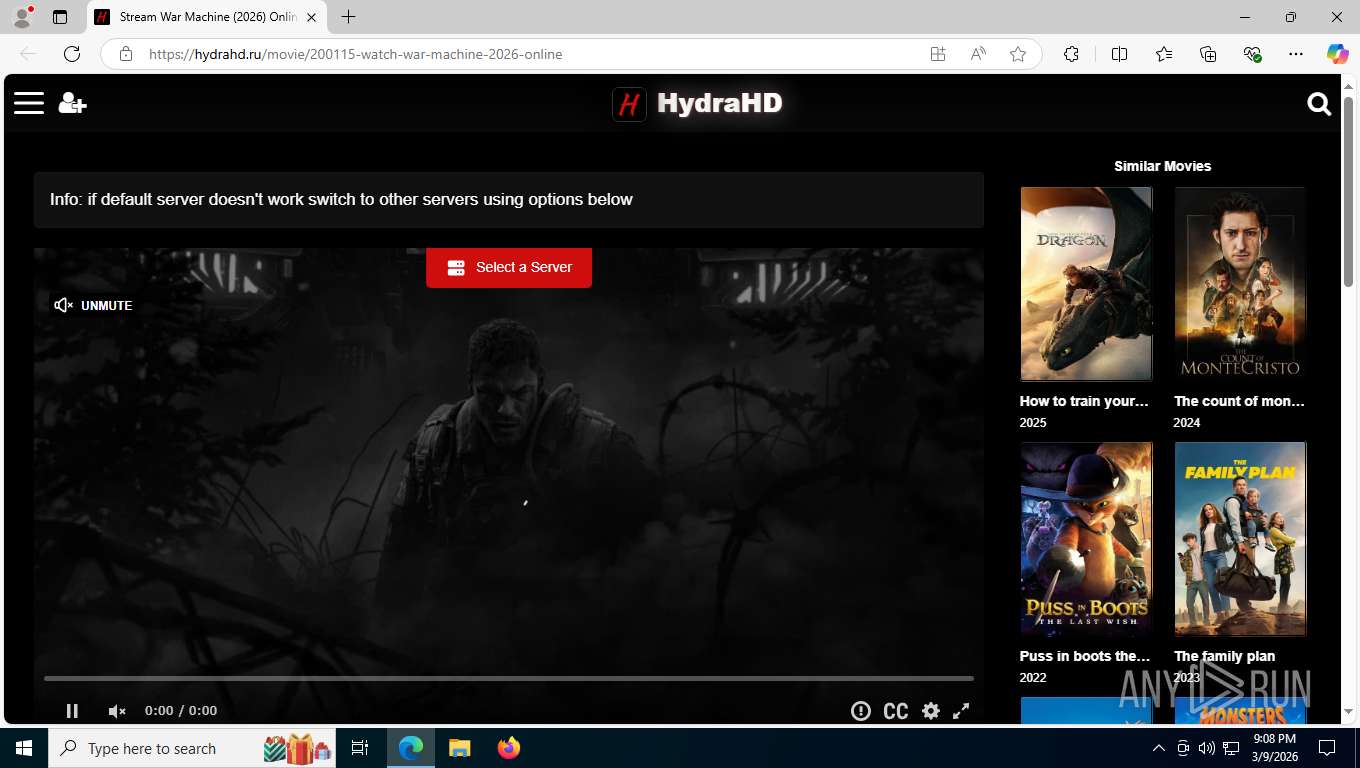1360x768 pixels.
Task: Add page to favorites star icon
Action: [1018, 54]
